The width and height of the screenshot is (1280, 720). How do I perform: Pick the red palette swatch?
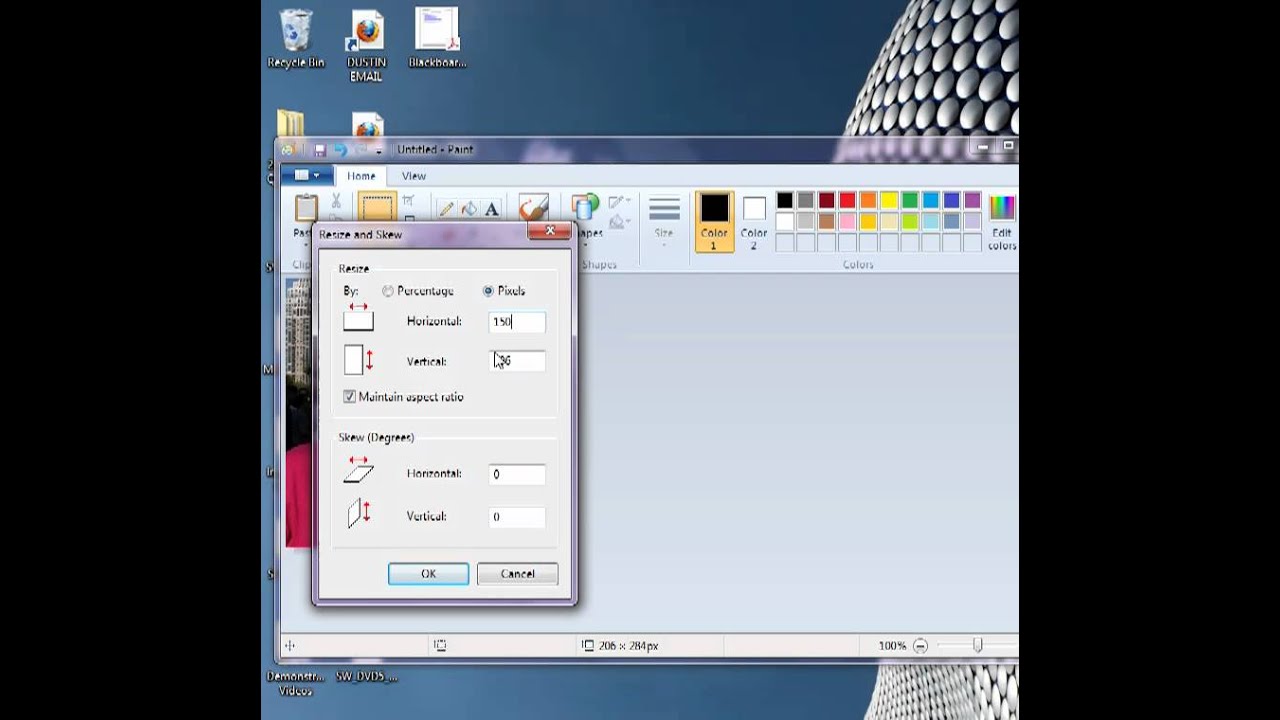(847, 200)
